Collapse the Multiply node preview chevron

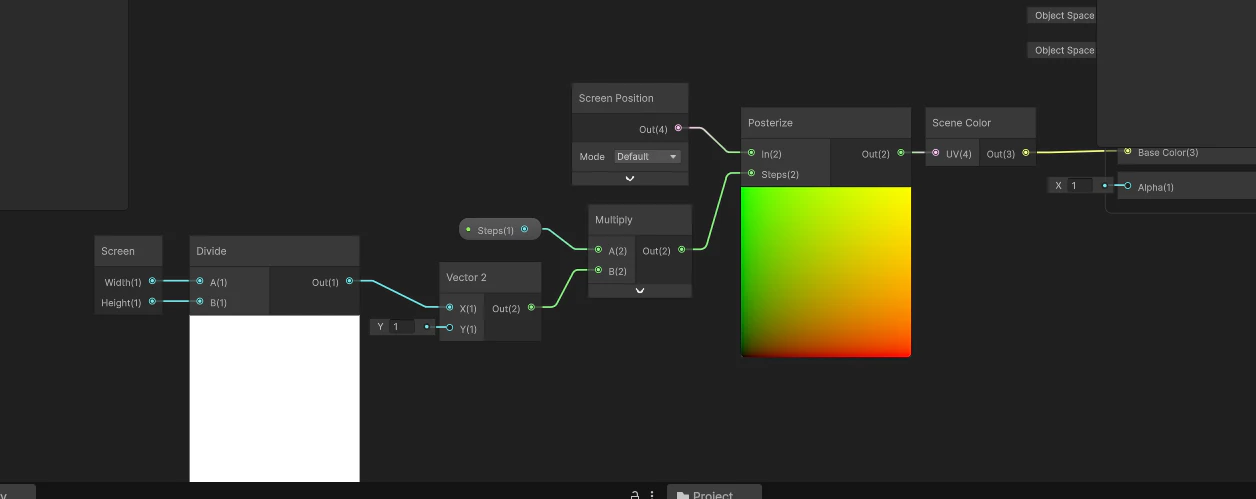point(640,291)
